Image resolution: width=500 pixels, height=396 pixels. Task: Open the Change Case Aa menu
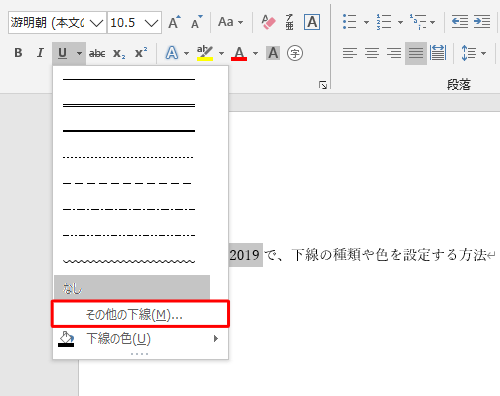[x=230, y=22]
